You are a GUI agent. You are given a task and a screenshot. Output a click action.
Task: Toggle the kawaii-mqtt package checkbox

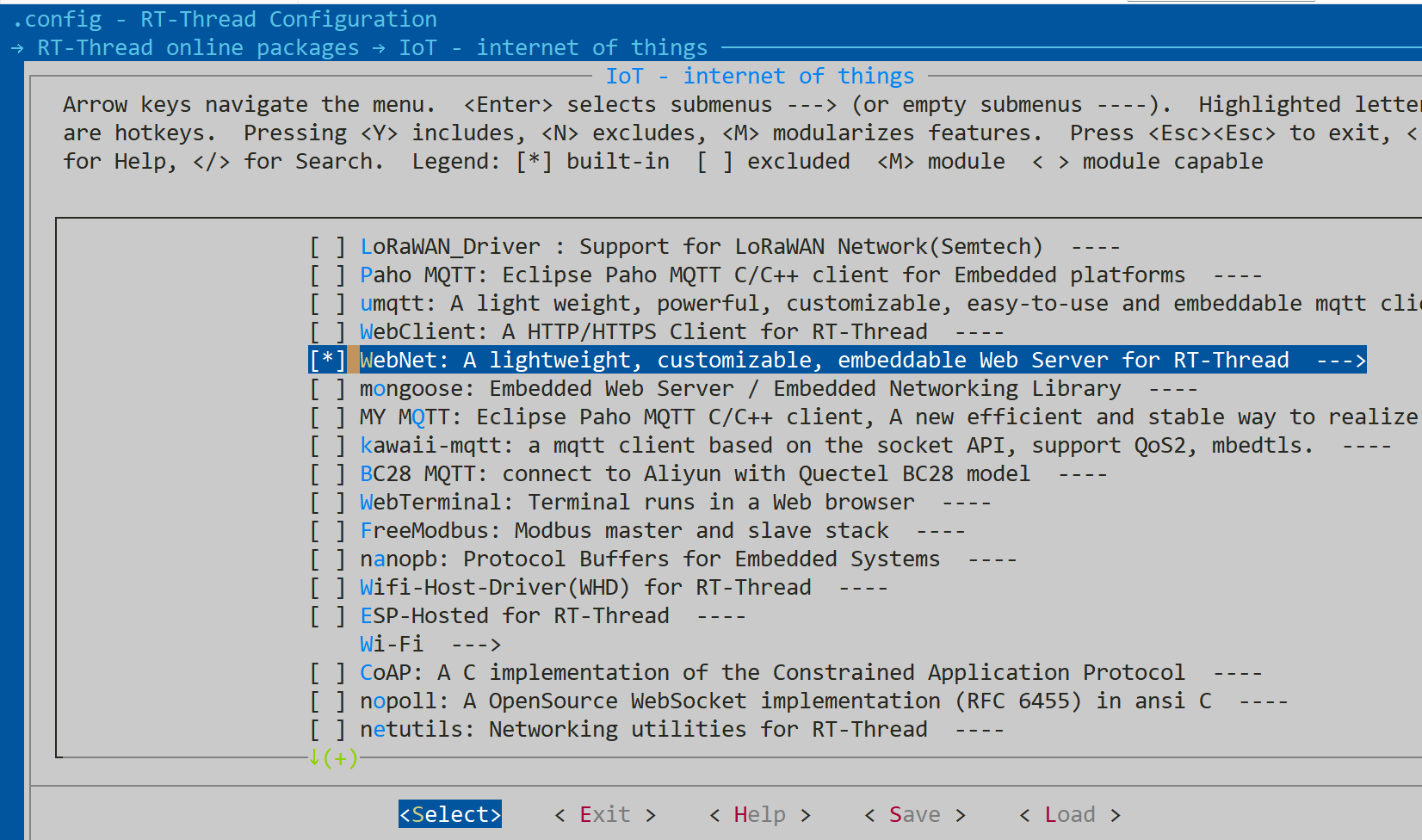click(328, 446)
